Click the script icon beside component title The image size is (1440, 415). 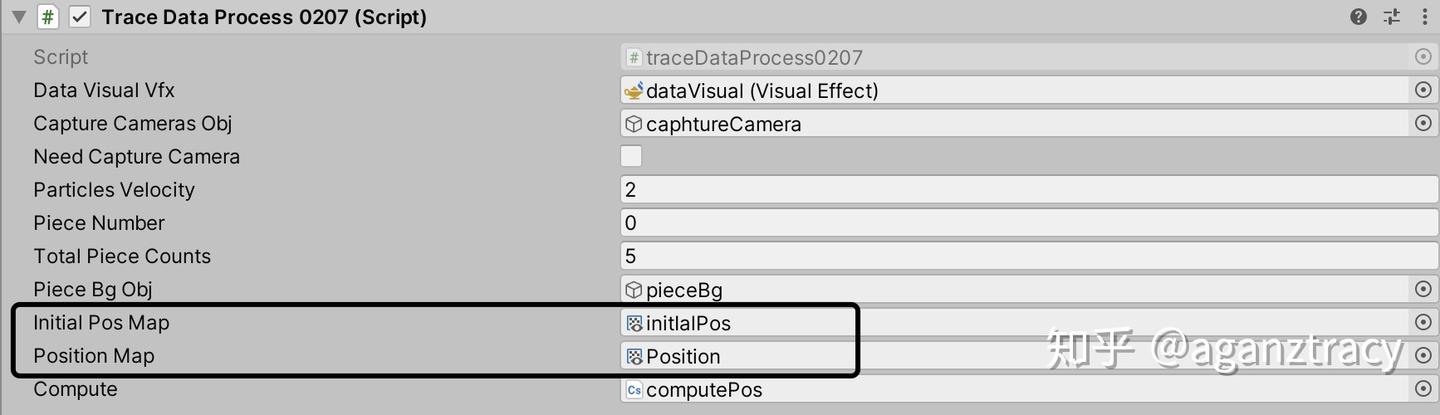[48, 17]
